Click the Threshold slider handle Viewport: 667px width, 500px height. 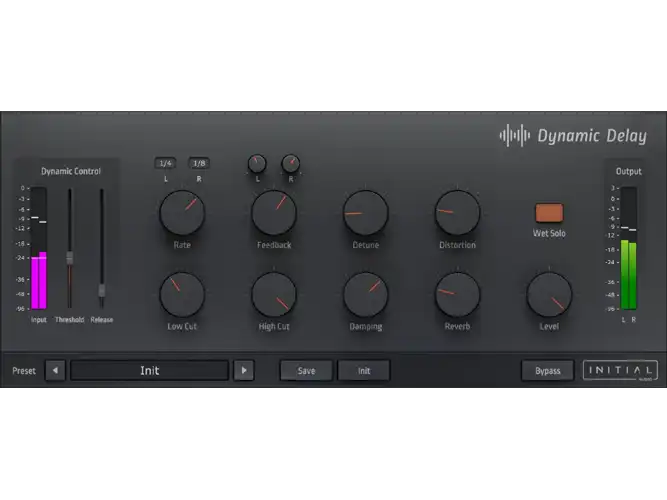pos(70,257)
